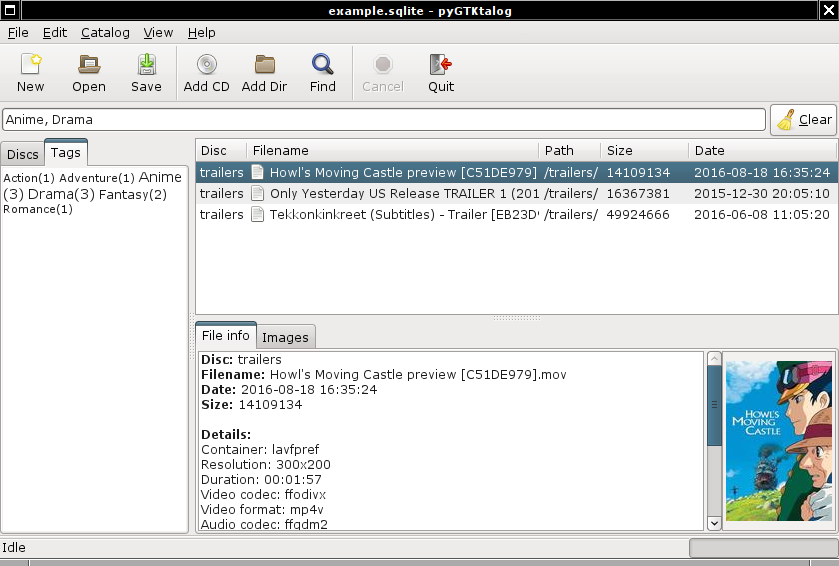The image size is (839, 566).
Task: Click the Idle status bar text
Action: pos(14,547)
